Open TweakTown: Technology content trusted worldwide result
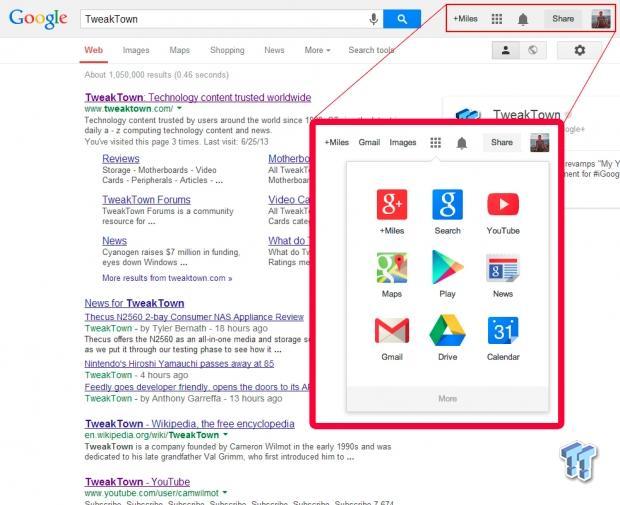620x505 pixels. tap(198, 97)
